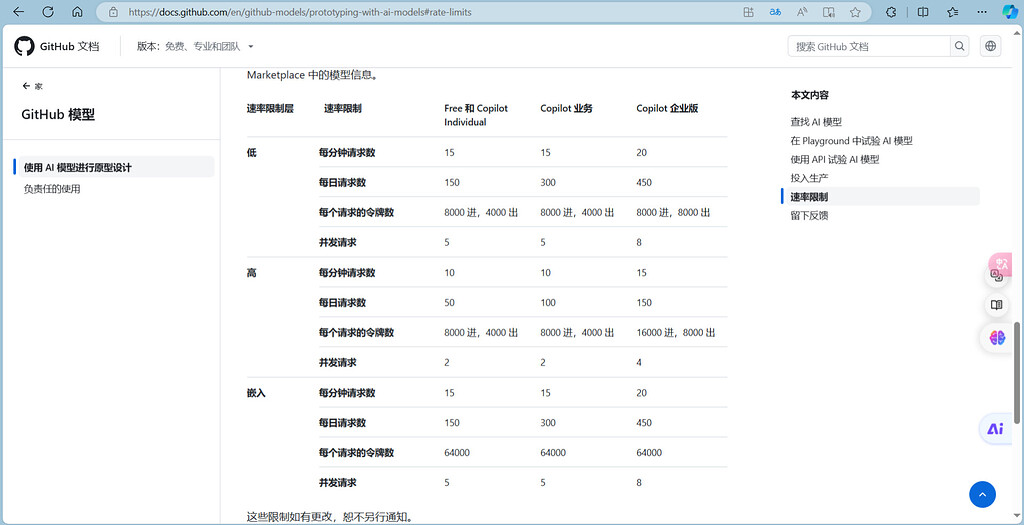Click the Free 和 Copilot Individual header
Viewport: 1024px width, 525px height.
476,115
